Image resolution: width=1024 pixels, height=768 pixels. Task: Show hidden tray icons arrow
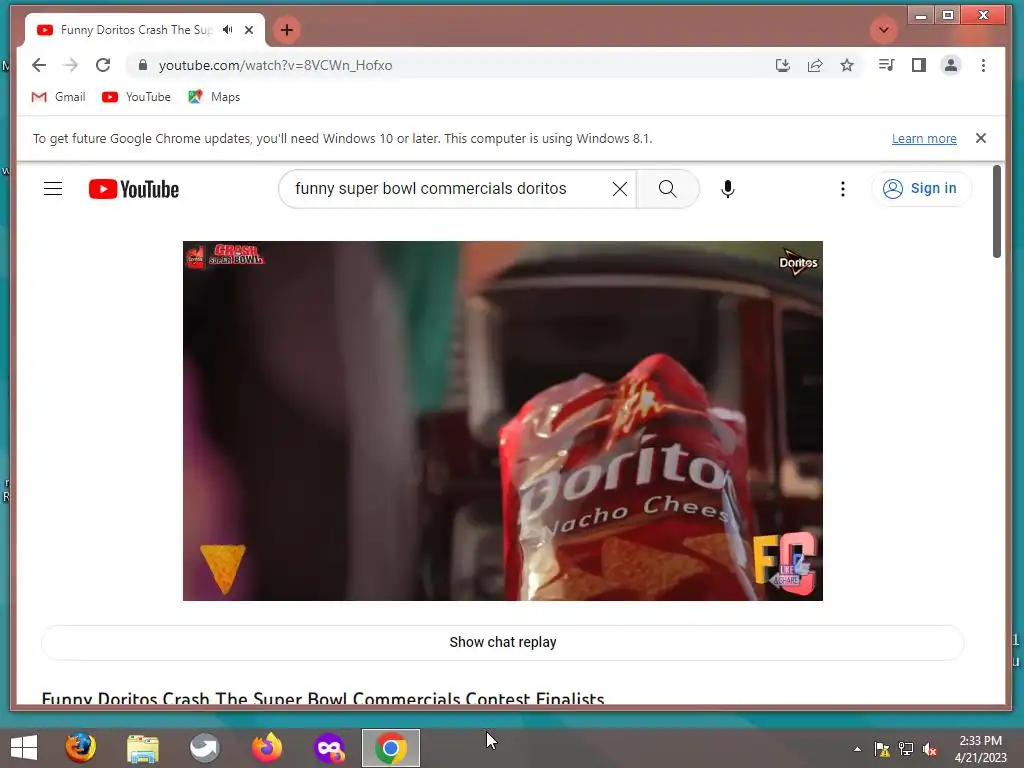click(857, 749)
